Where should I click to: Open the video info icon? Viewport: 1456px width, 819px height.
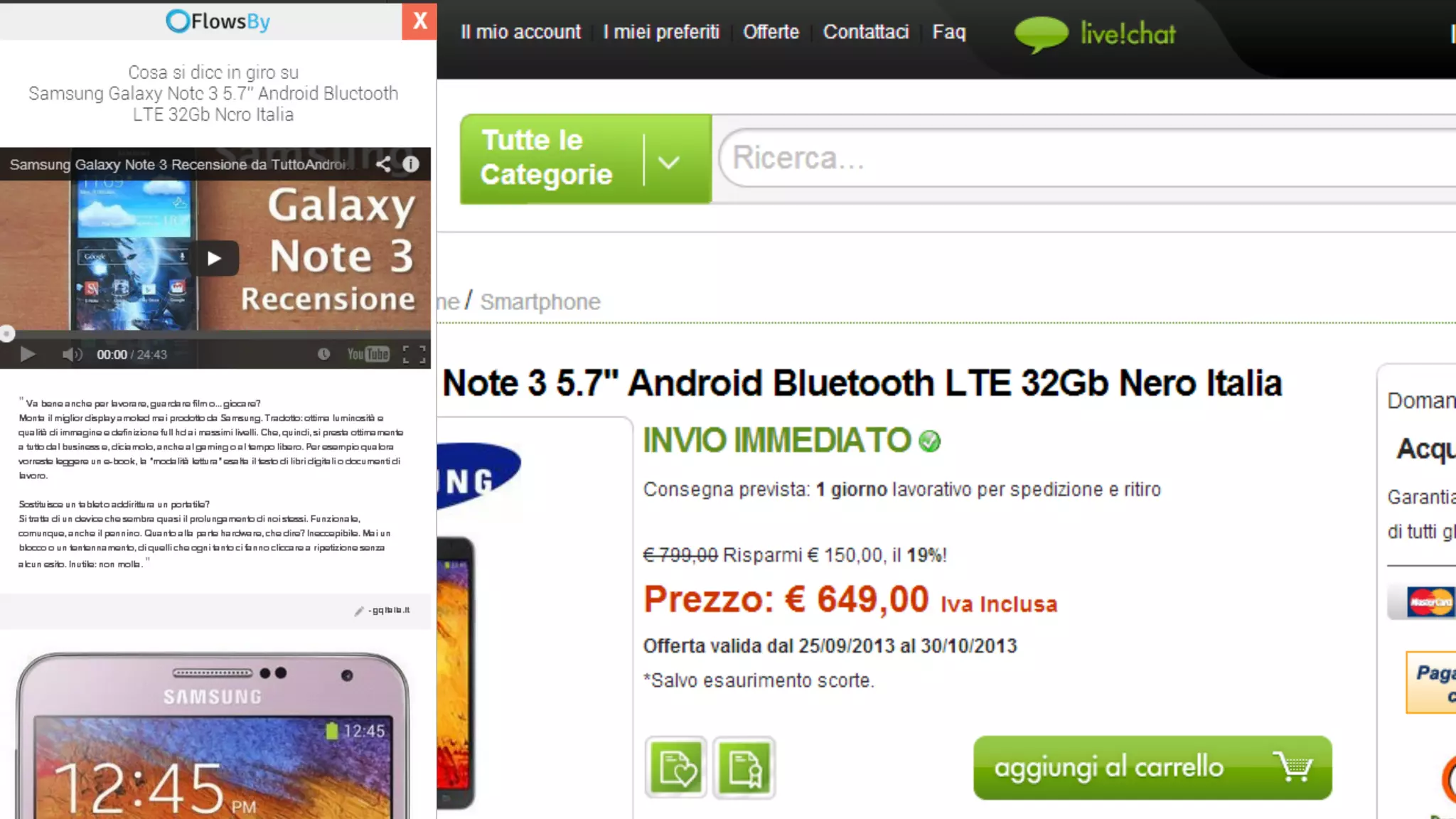click(x=411, y=164)
